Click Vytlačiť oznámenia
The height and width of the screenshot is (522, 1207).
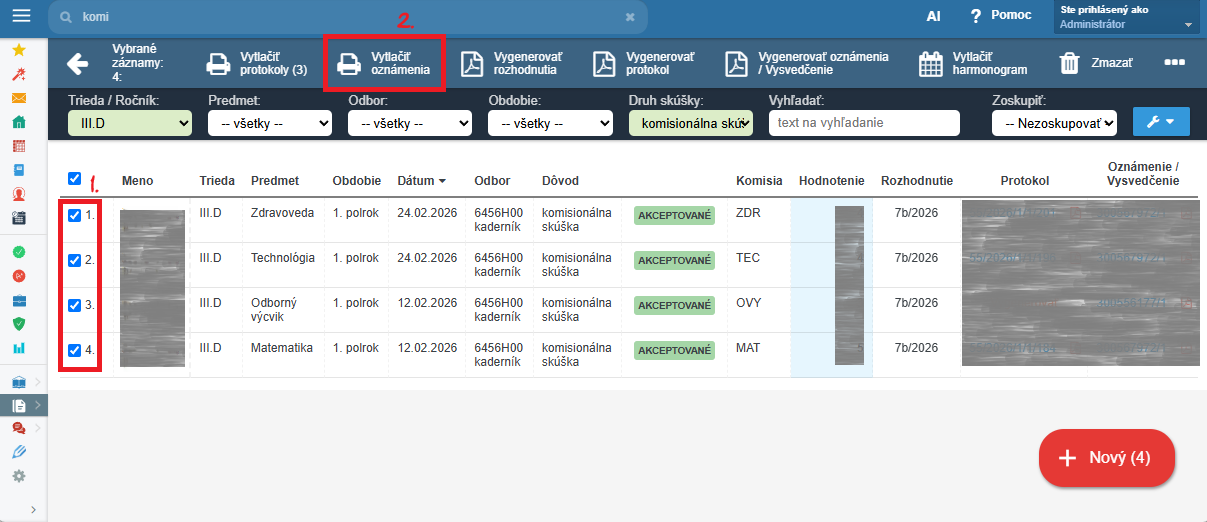coord(385,64)
